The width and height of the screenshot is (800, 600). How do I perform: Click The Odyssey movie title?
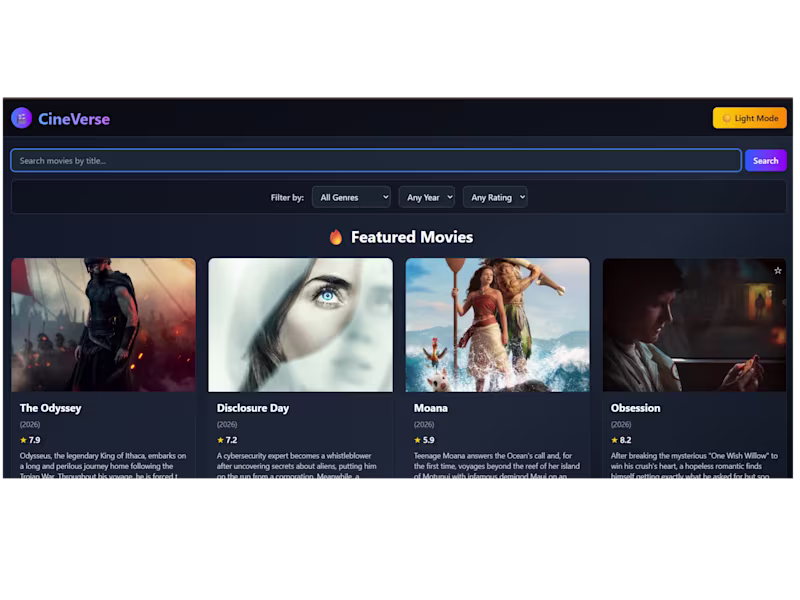tap(51, 408)
